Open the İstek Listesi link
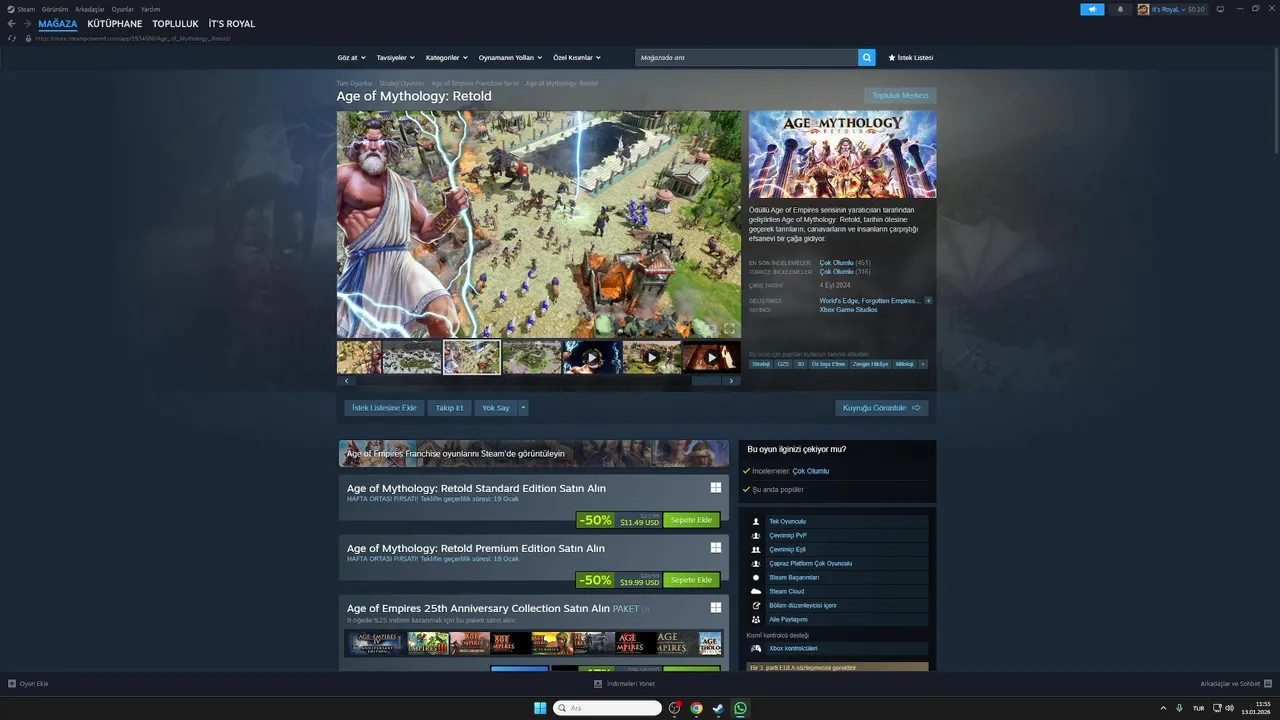The width and height of the screenshot is (1280, 720). (x=911, y=58)
